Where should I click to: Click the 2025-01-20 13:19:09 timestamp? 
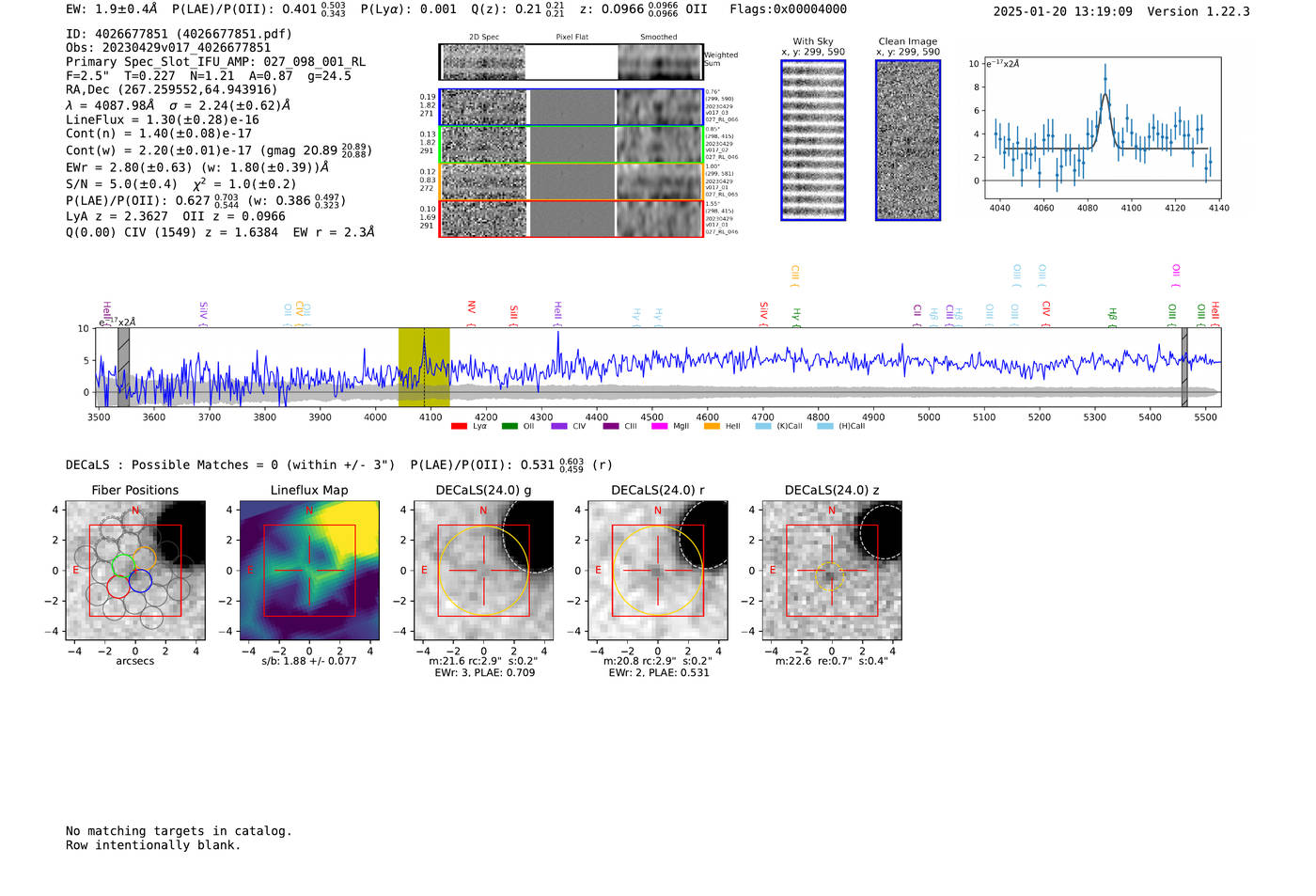pyautogui.click(x=1063, y=11)
